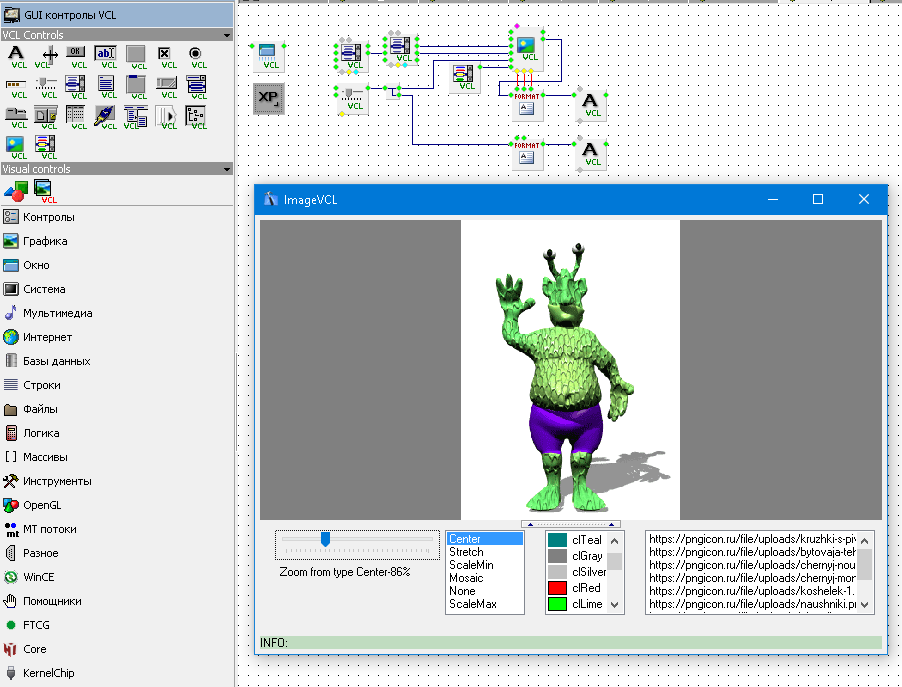Select the TrackBar element on the scheme
Screen dimensions: 902x687
pyautogui.click(x=352, y=99)
